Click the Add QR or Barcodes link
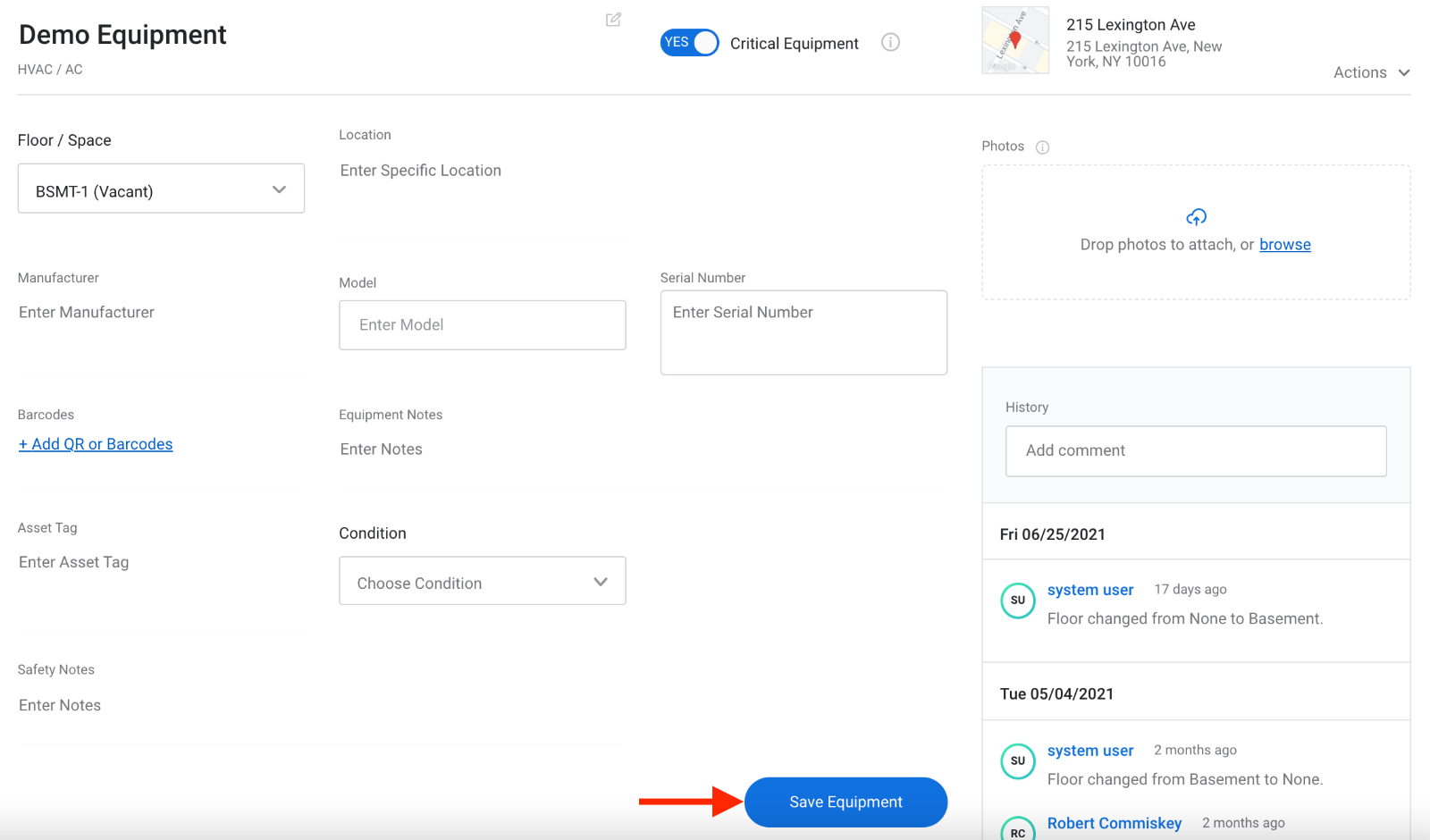 [96, 444]
